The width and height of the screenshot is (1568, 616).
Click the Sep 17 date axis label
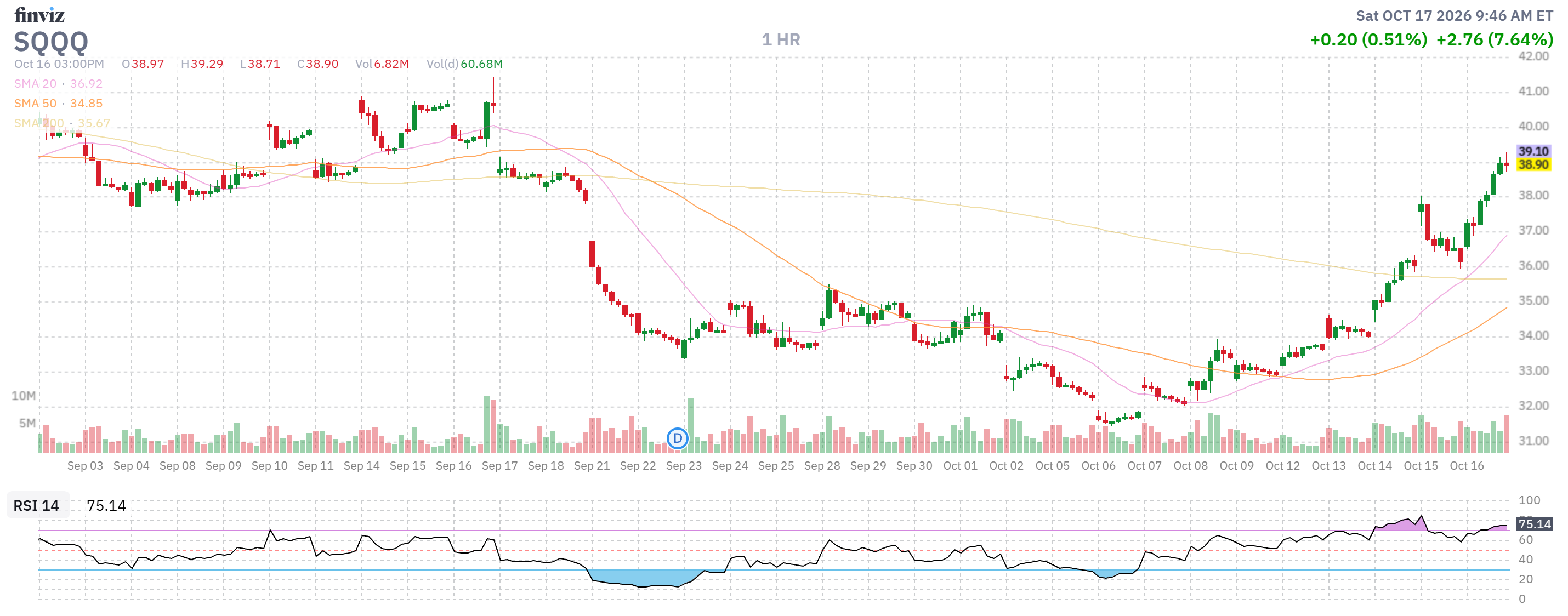tap(500, 466)
